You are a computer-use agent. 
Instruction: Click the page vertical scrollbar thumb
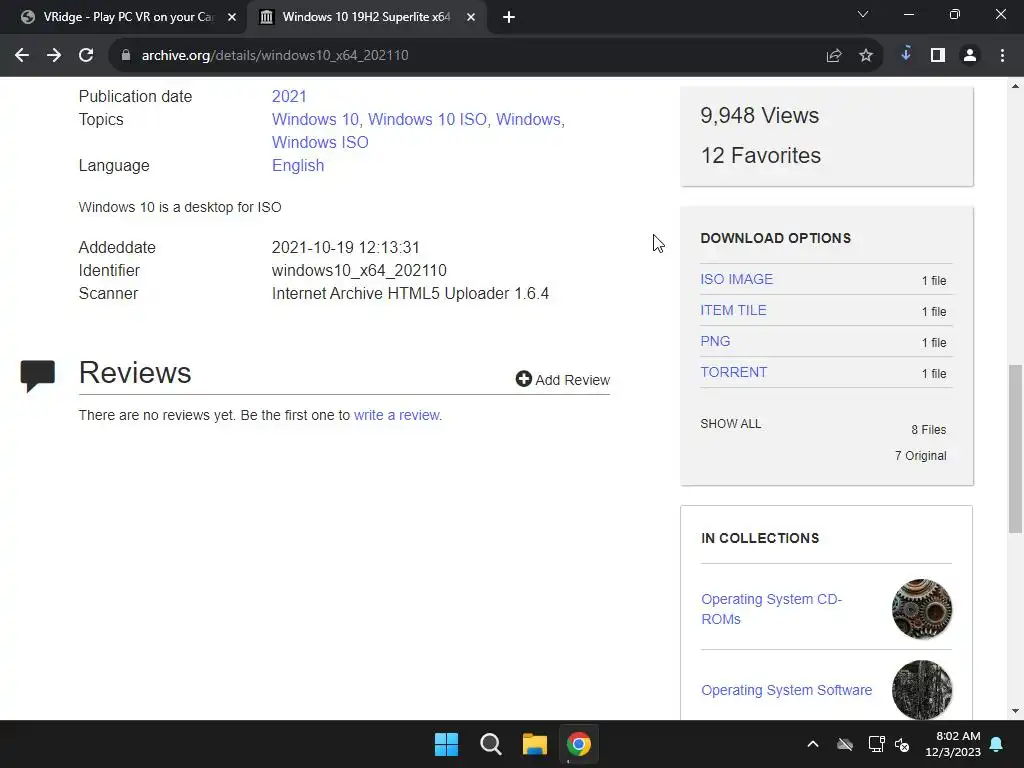click(1015, 449)
